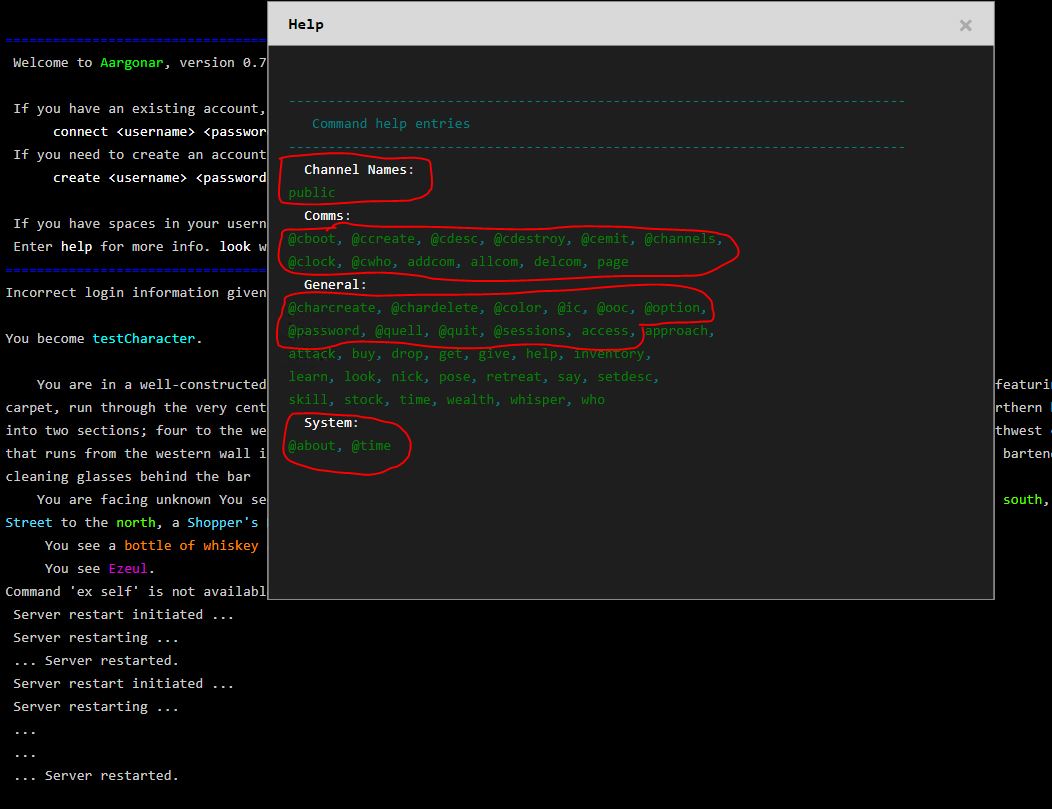Open the @charcreate help entry
This screenshot has width=1052, height=809.
tap(331, 308)
